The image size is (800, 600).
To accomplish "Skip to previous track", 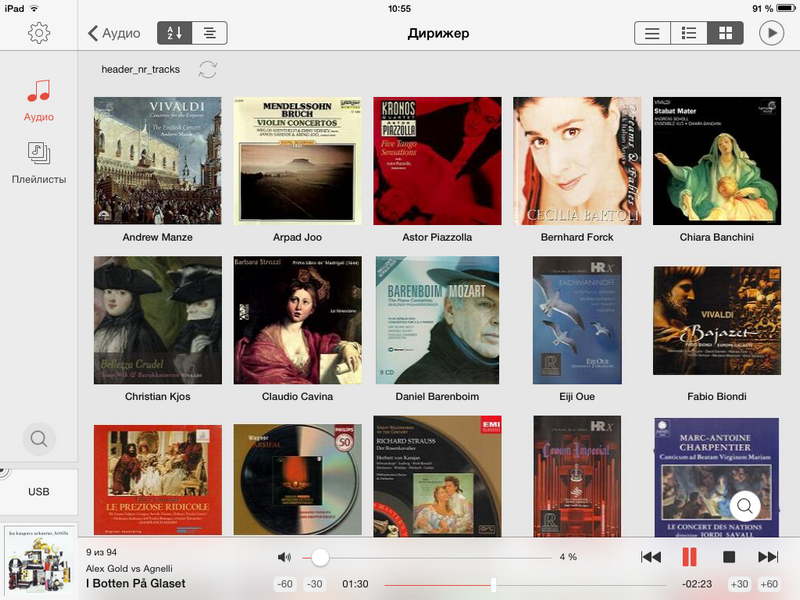I will pyautogui.click(x=651, y=557).
